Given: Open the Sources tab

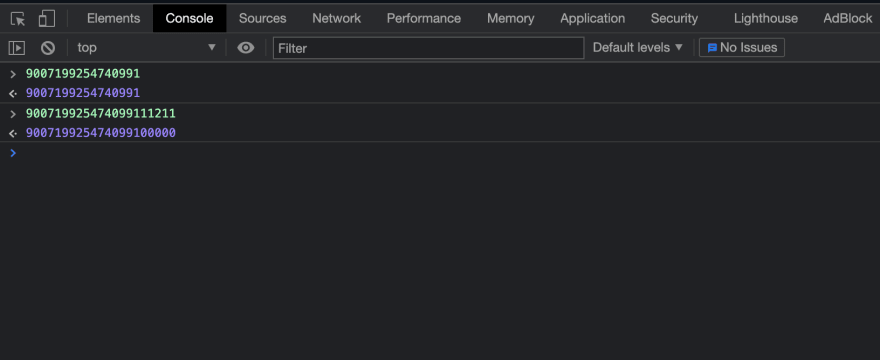Looking at the screenshot, I should pos(262,19).
